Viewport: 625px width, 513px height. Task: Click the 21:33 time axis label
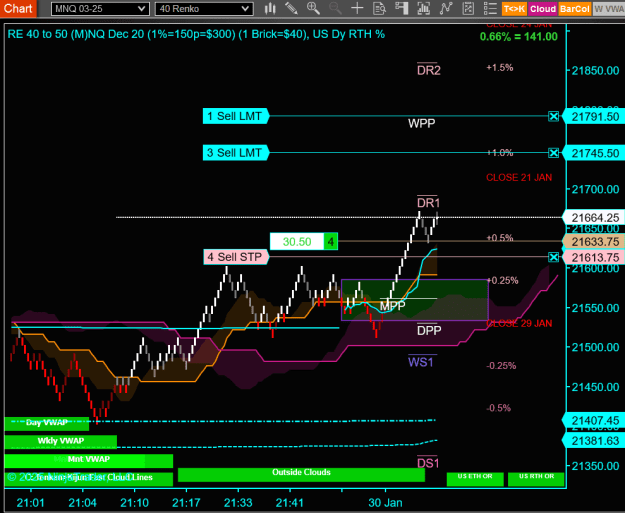[238, 503]
